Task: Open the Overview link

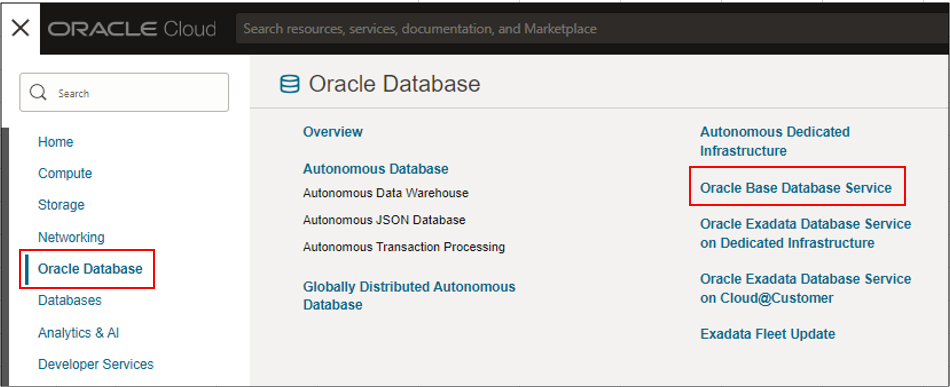Action: click(333, 131)
